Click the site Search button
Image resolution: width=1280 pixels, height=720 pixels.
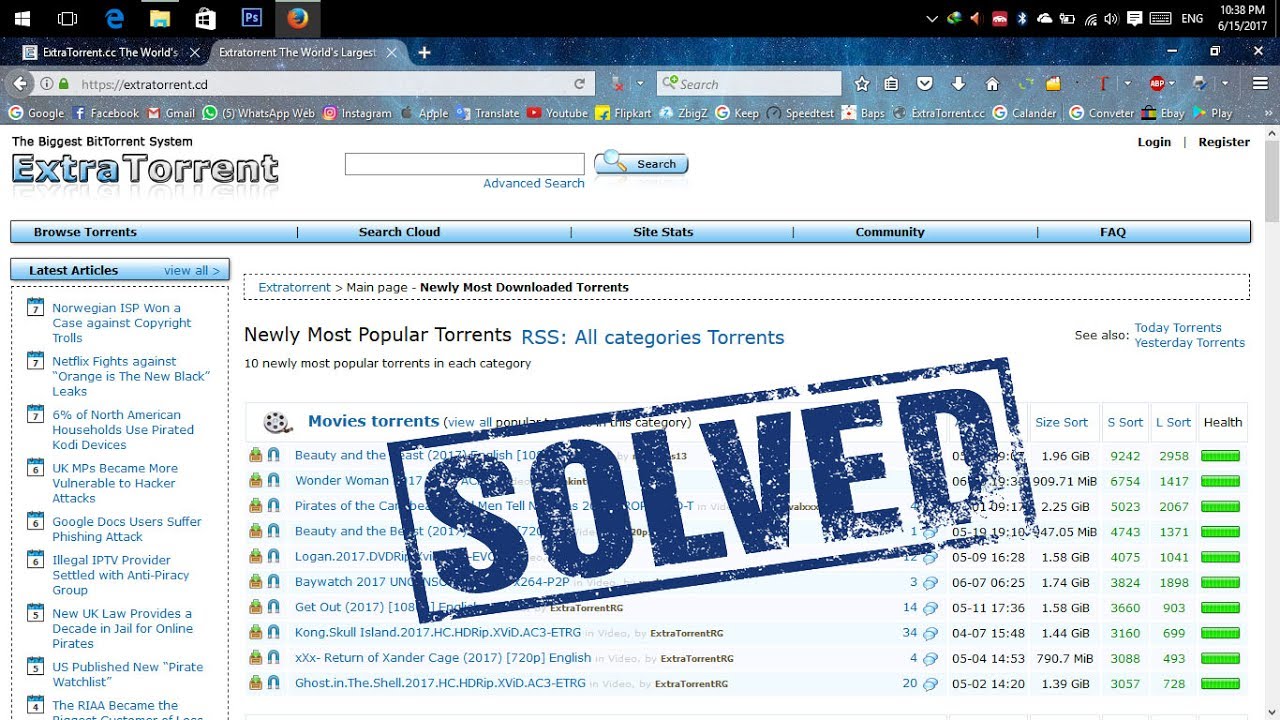pyautogui.click(x=641, y=164)
